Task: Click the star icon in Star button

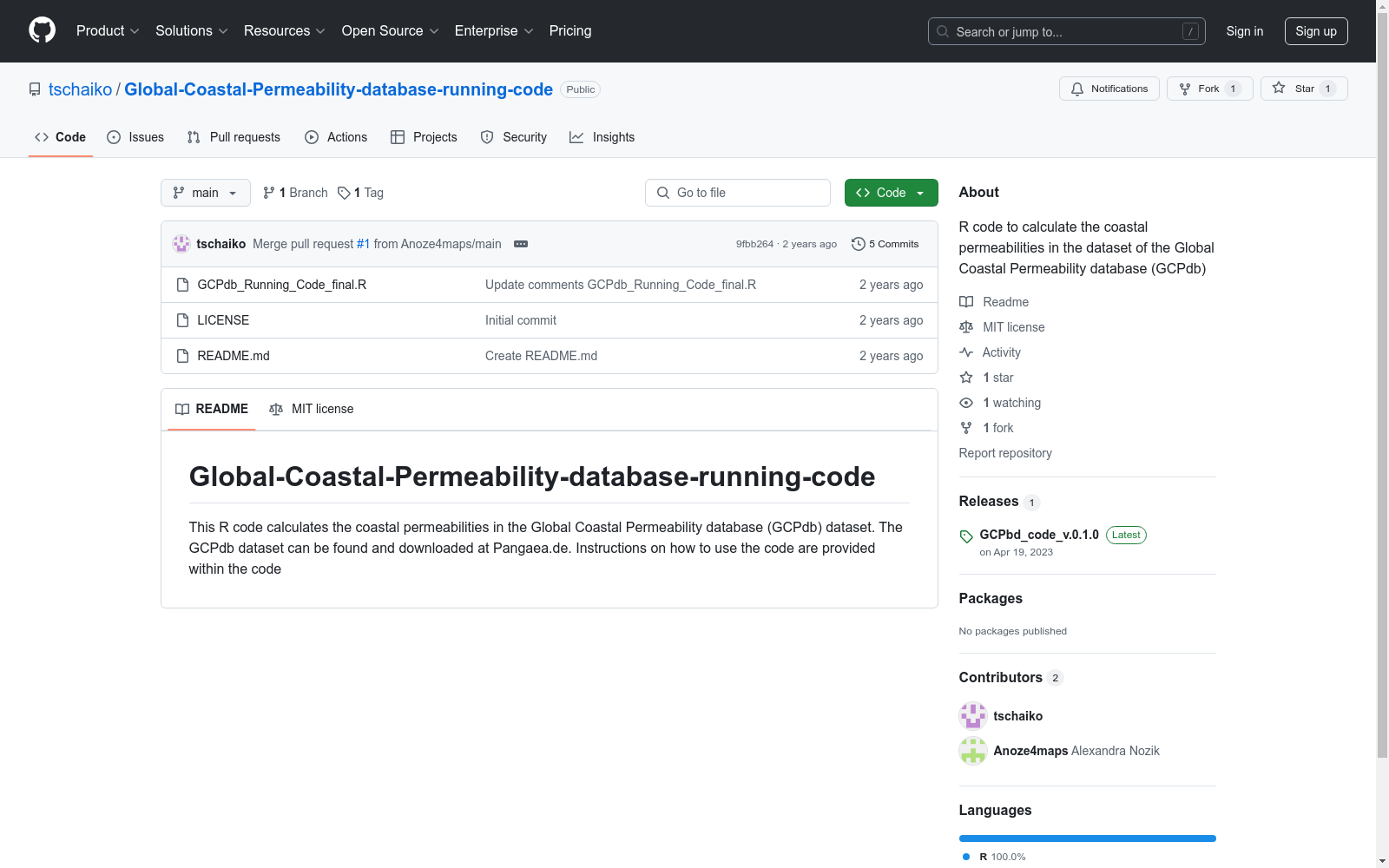Action: point(1279,88)
